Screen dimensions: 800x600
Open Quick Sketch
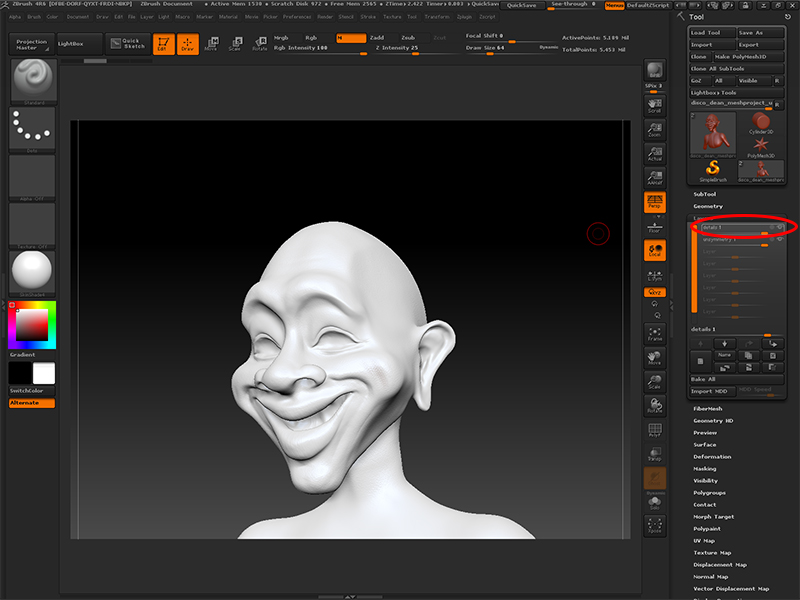coord(128,44)
